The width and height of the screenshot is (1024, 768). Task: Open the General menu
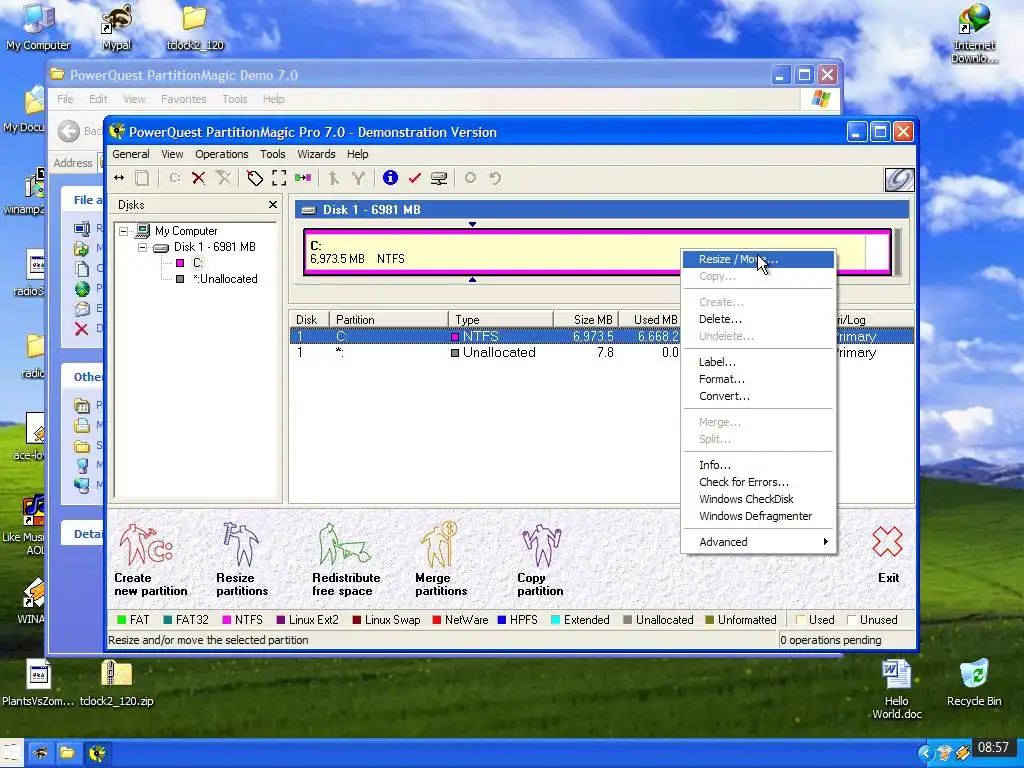(131, 154)
